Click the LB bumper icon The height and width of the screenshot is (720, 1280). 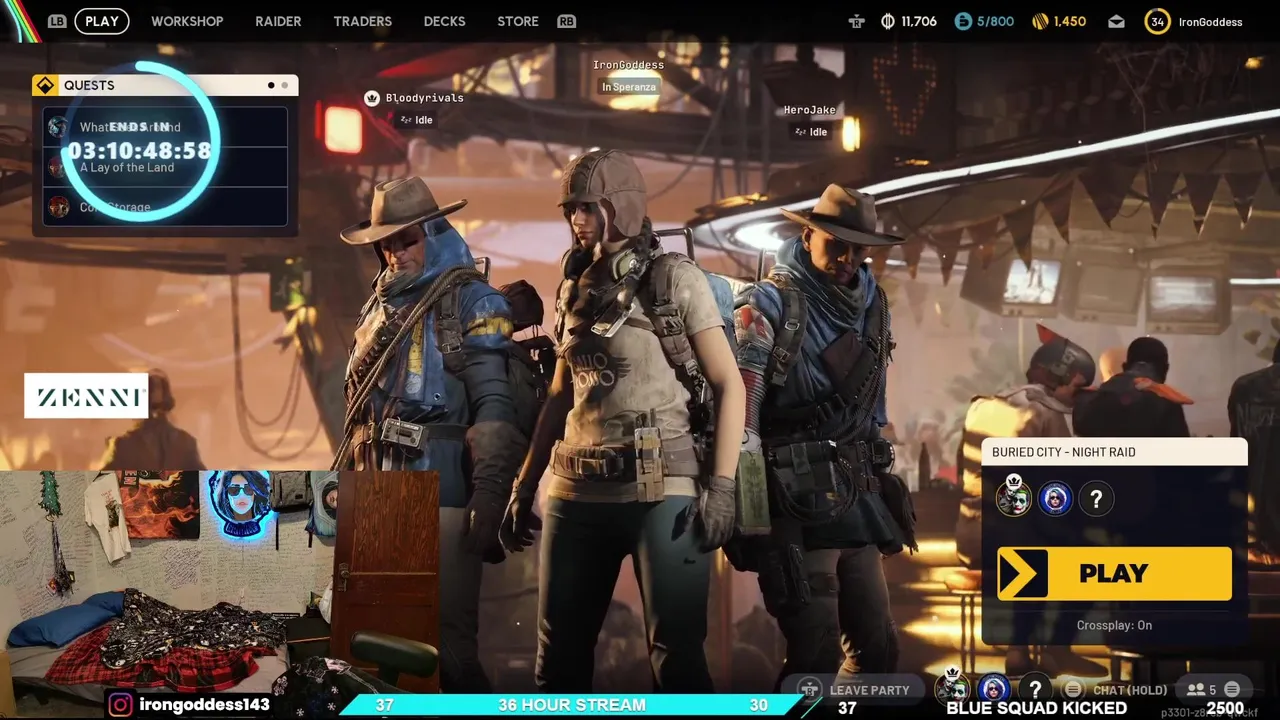point(57,21)
